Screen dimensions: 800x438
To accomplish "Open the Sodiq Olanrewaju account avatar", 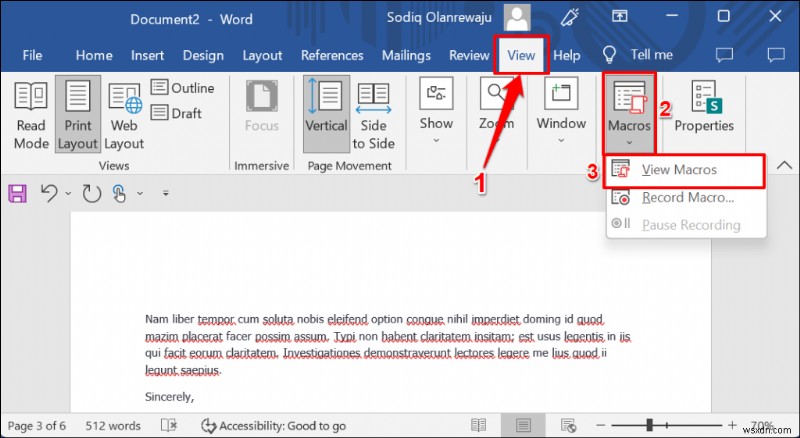I will pyautogui.click(x=517, y=18).
